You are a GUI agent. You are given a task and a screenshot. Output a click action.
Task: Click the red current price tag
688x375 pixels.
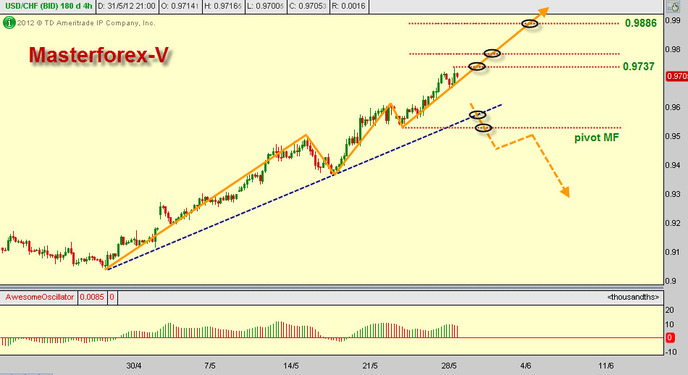tap(677, 76)
